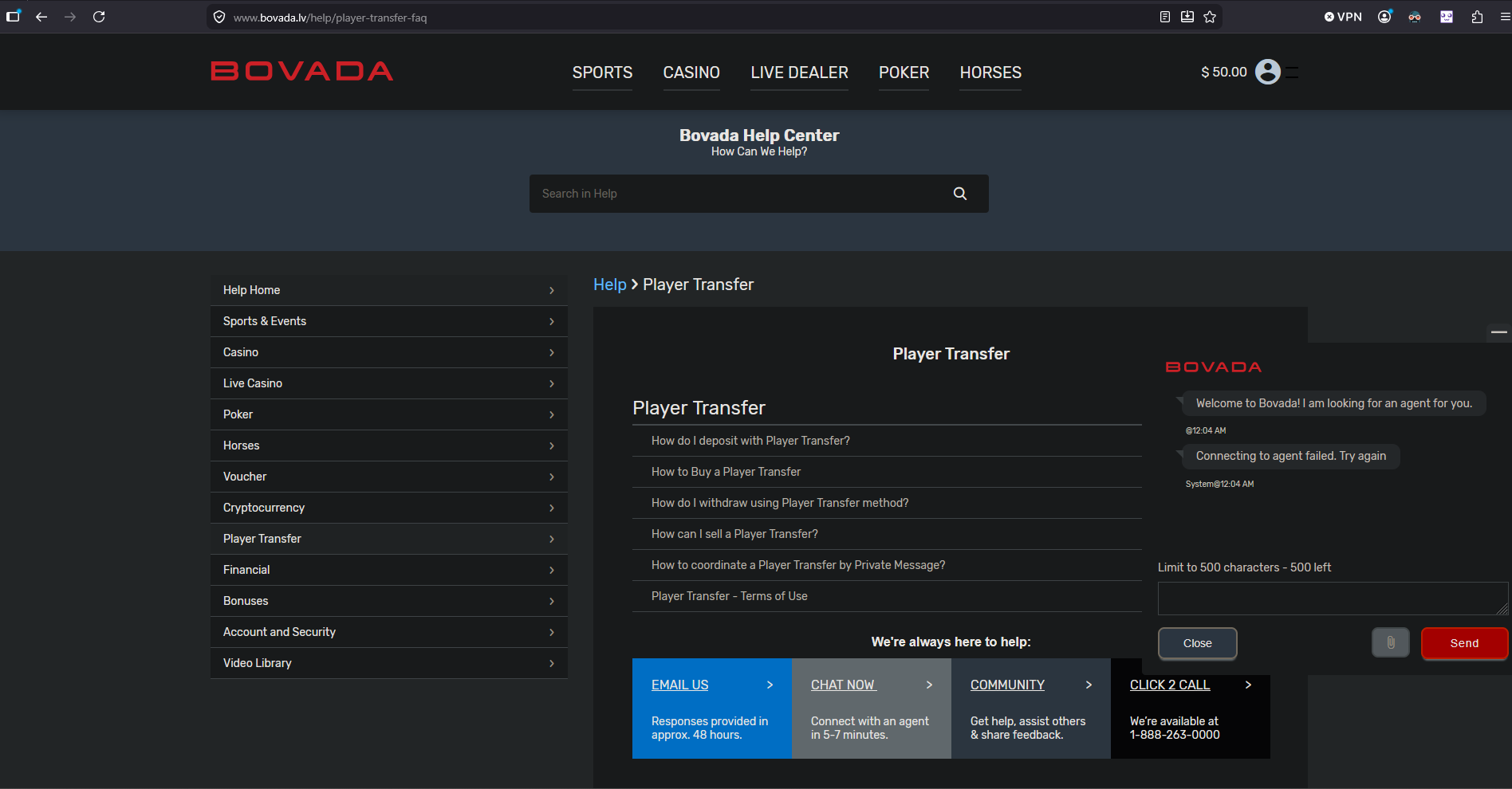Expand the Sports & Events sidebar row
The image size is (1512, 789).
[x=389, y=321]
